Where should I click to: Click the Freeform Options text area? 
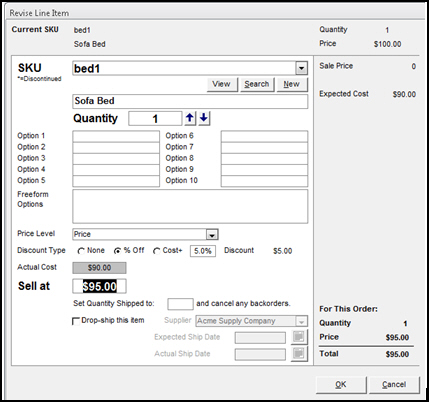click(190, 206)
